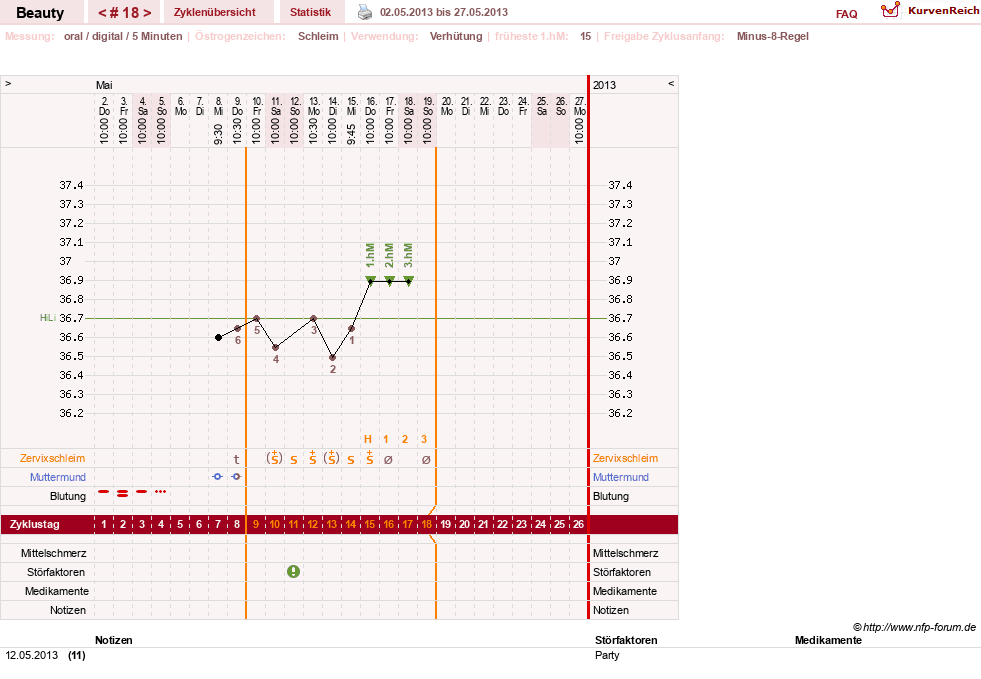The height and width of the screenshot is (679, 981).
Task: Click Muttermund symbol on cycle day 7
Action: 218,477
